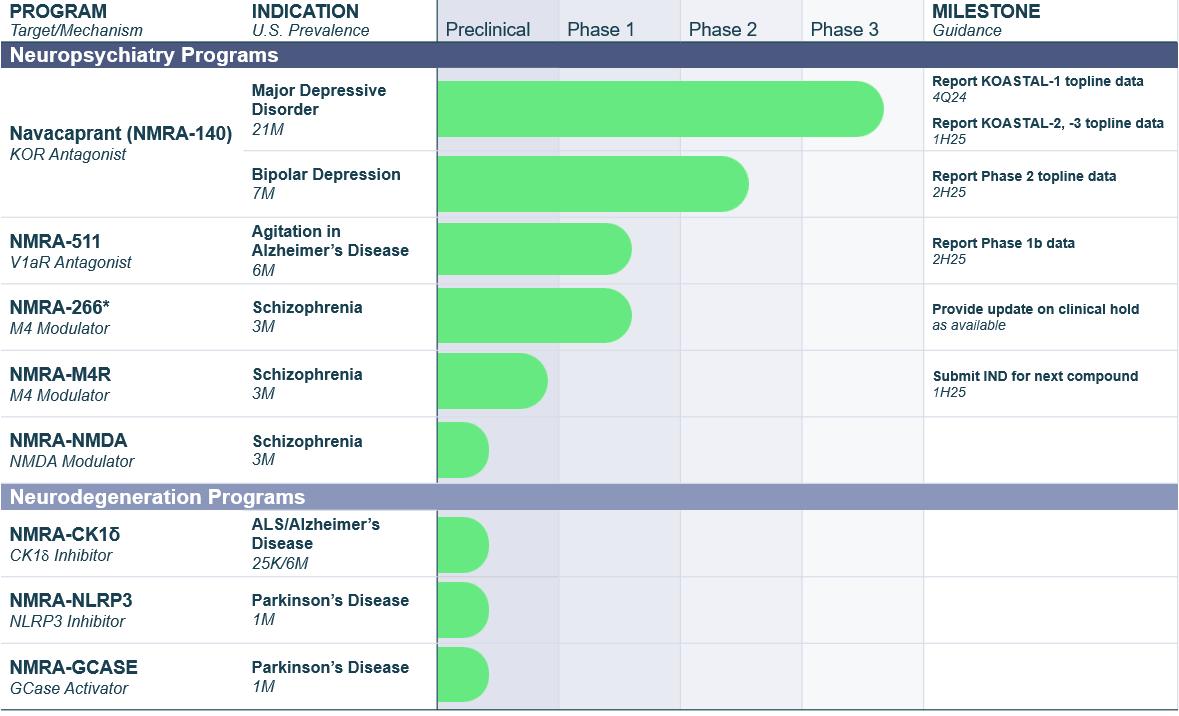Select Submit IND for next compound milestone
This screenshot has height=716, width=1179.
pos(1035,376)
